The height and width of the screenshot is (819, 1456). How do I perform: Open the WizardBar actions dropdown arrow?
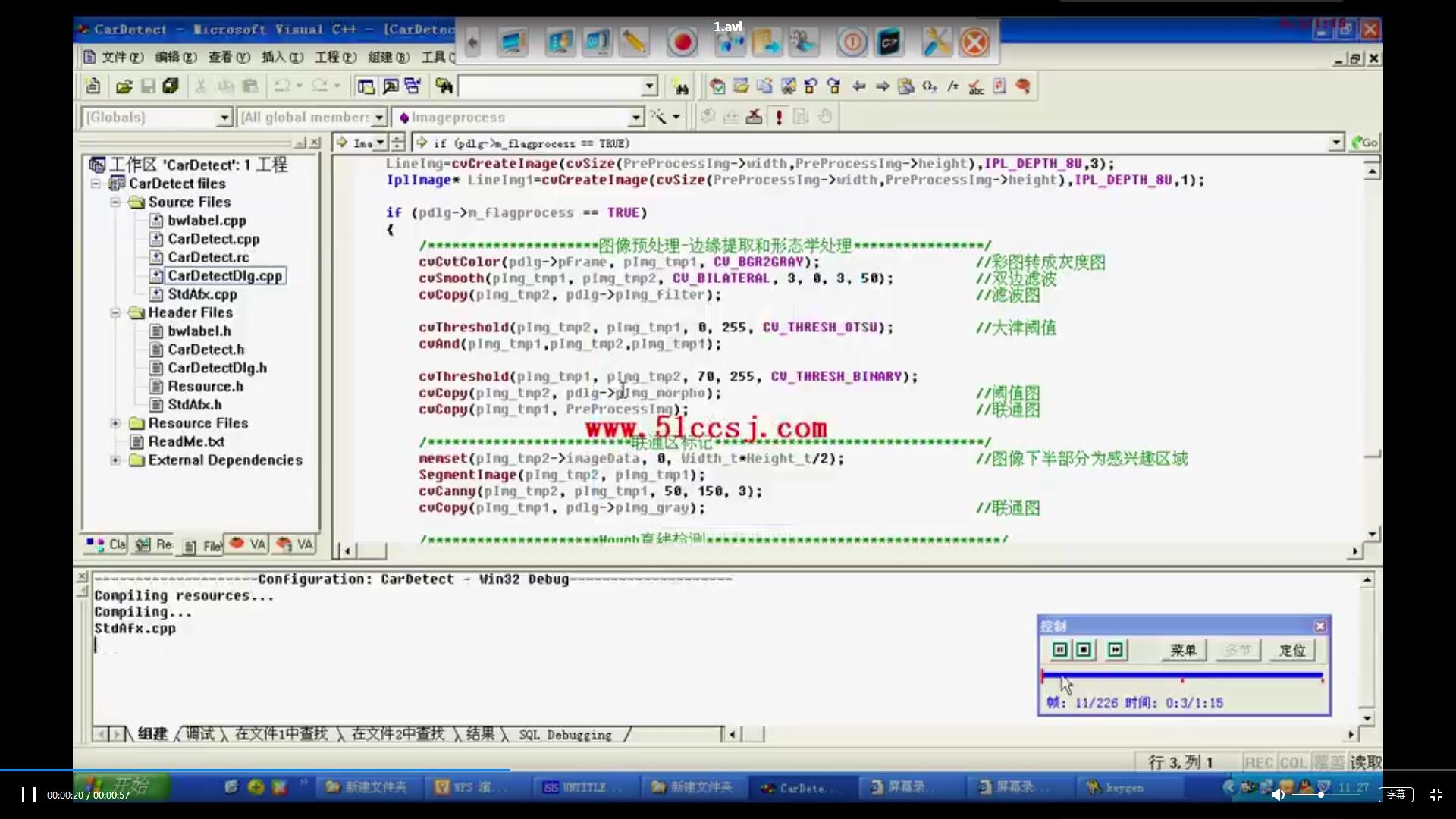(676, 117)
